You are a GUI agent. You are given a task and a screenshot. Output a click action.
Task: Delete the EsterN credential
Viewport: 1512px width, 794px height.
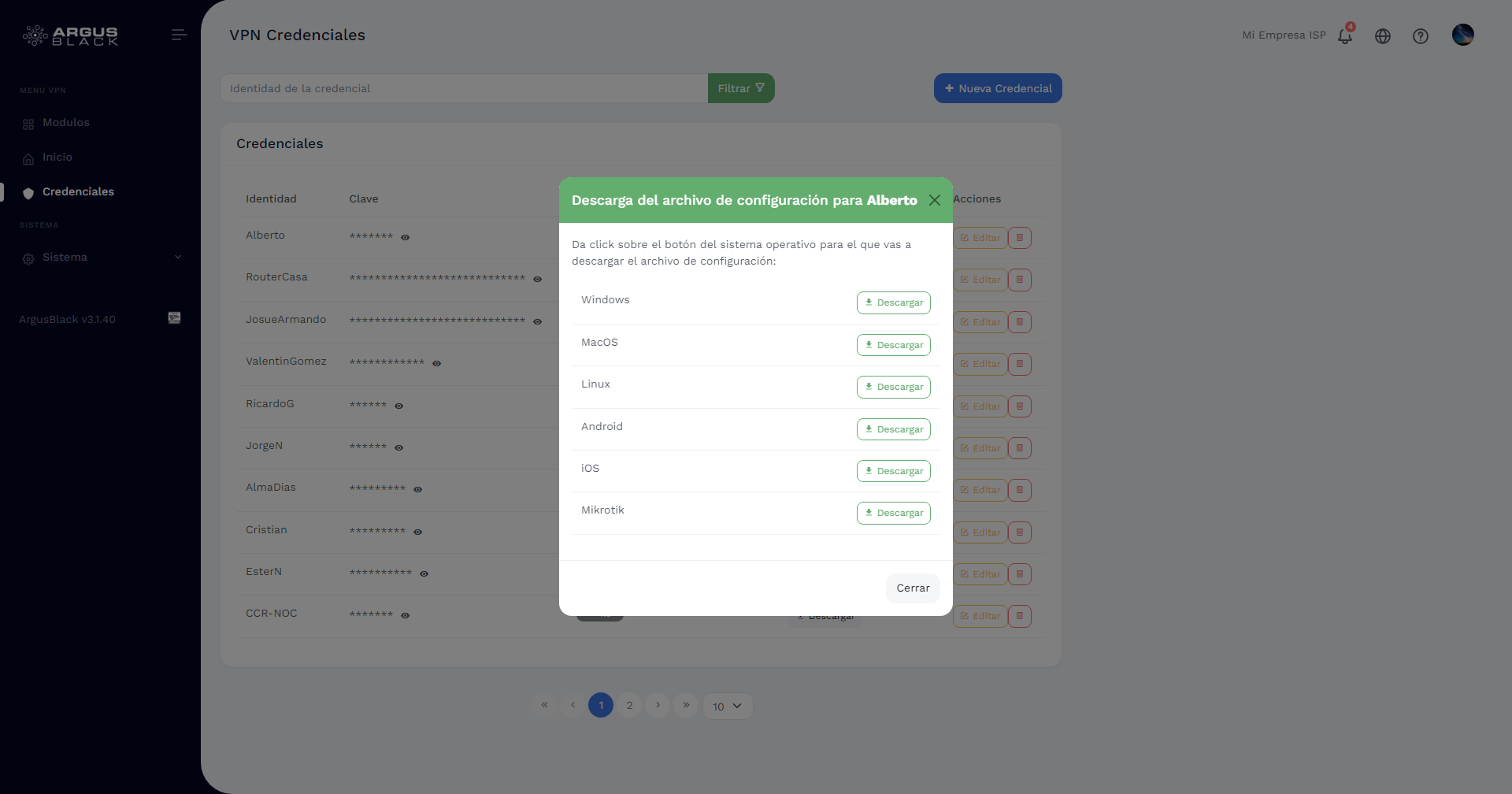[x=1020, y=574]
